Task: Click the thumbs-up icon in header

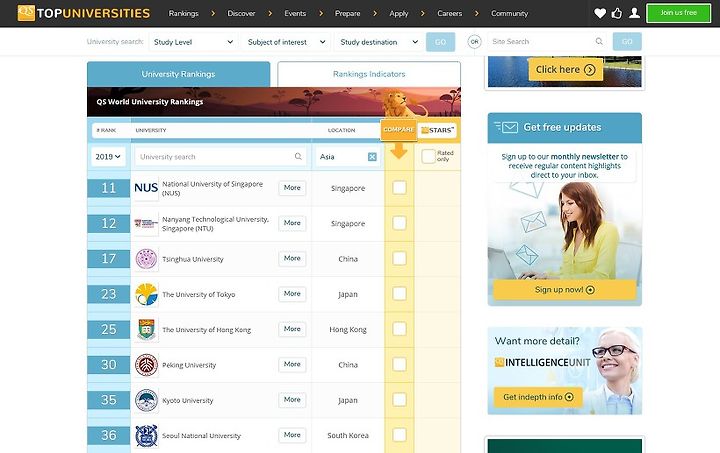Action: (x=617, y=13)
